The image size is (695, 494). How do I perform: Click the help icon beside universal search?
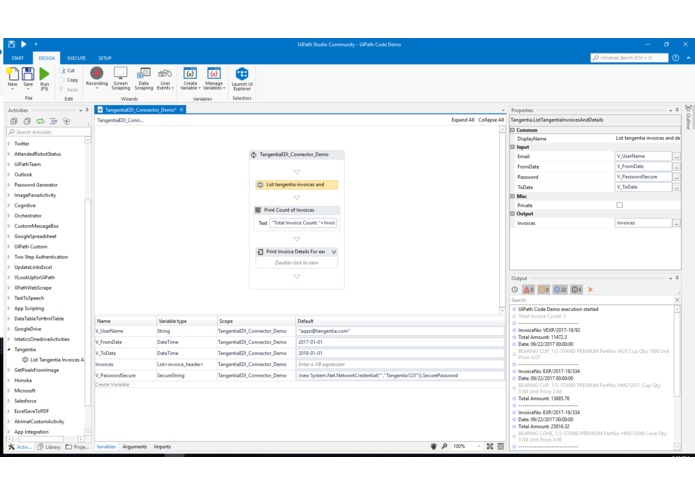675,58
